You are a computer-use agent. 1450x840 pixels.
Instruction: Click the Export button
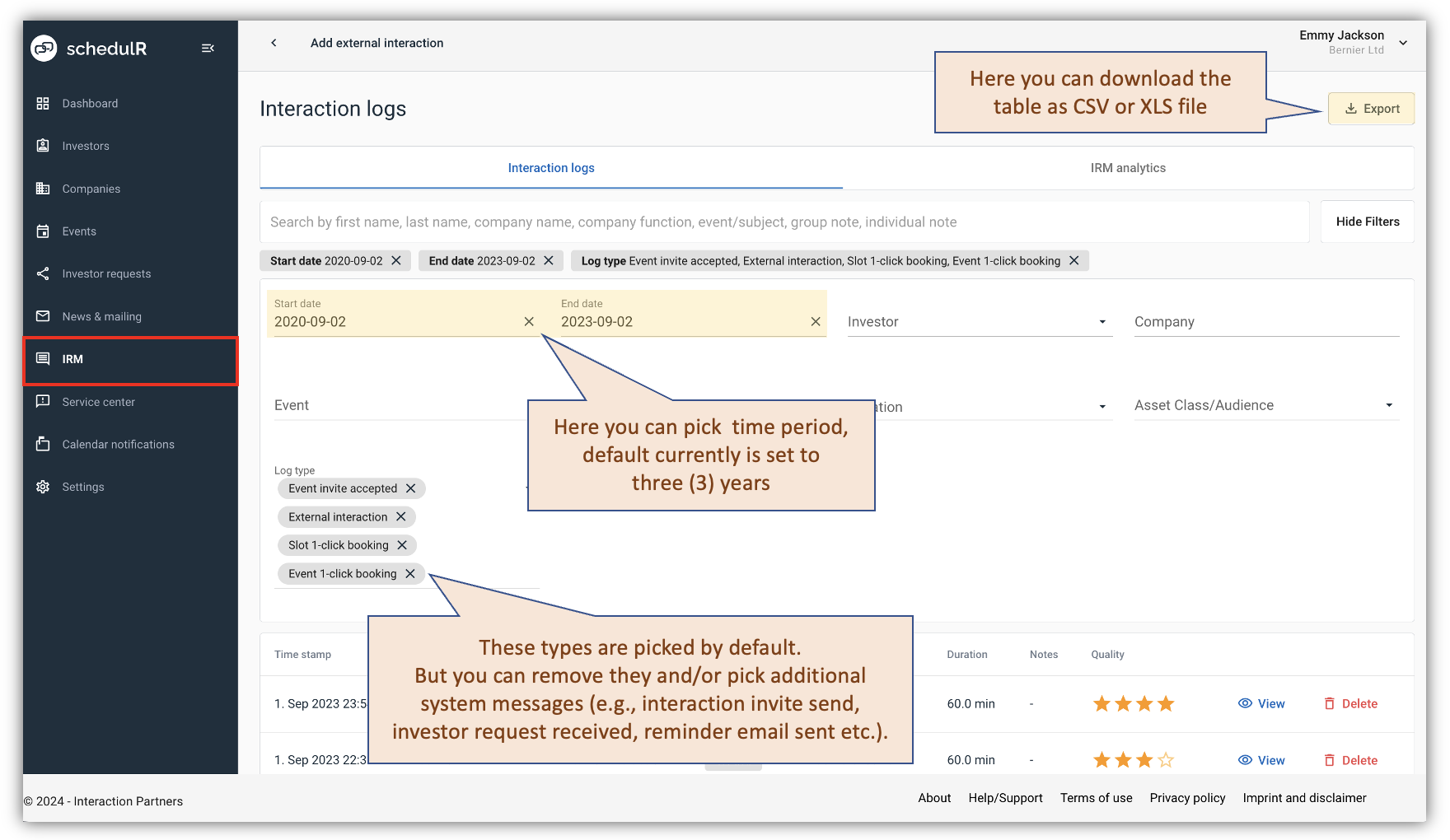[x=1370, y=108]
